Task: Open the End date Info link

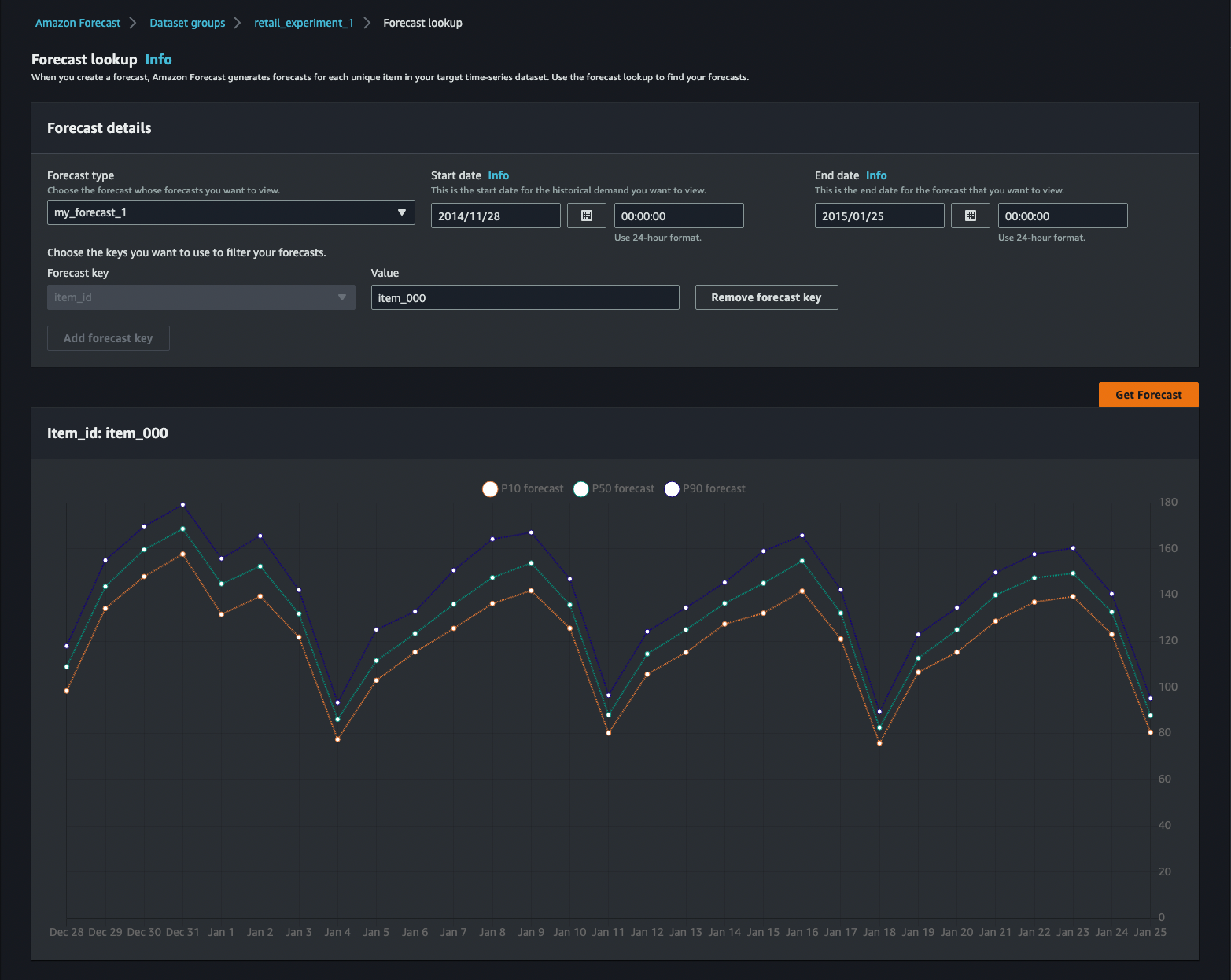Action: [875, 175]
